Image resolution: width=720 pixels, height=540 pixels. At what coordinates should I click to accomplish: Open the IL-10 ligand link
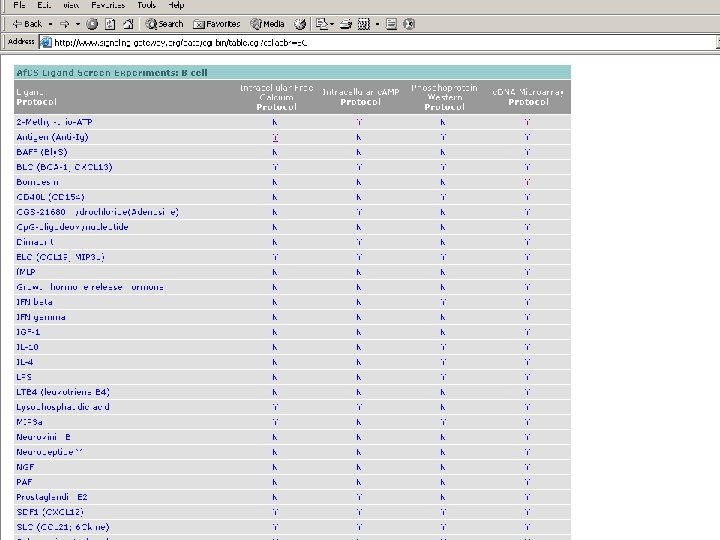pos(27,347)
